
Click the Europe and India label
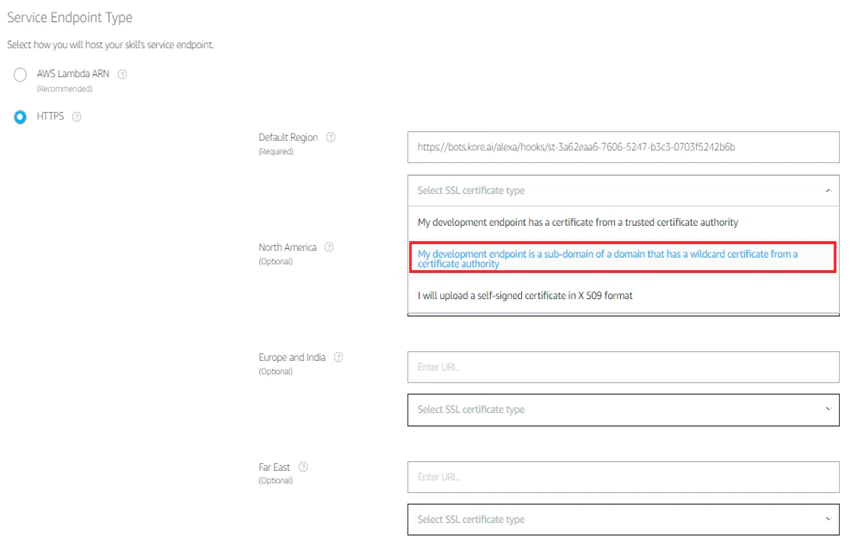[292, 358]
